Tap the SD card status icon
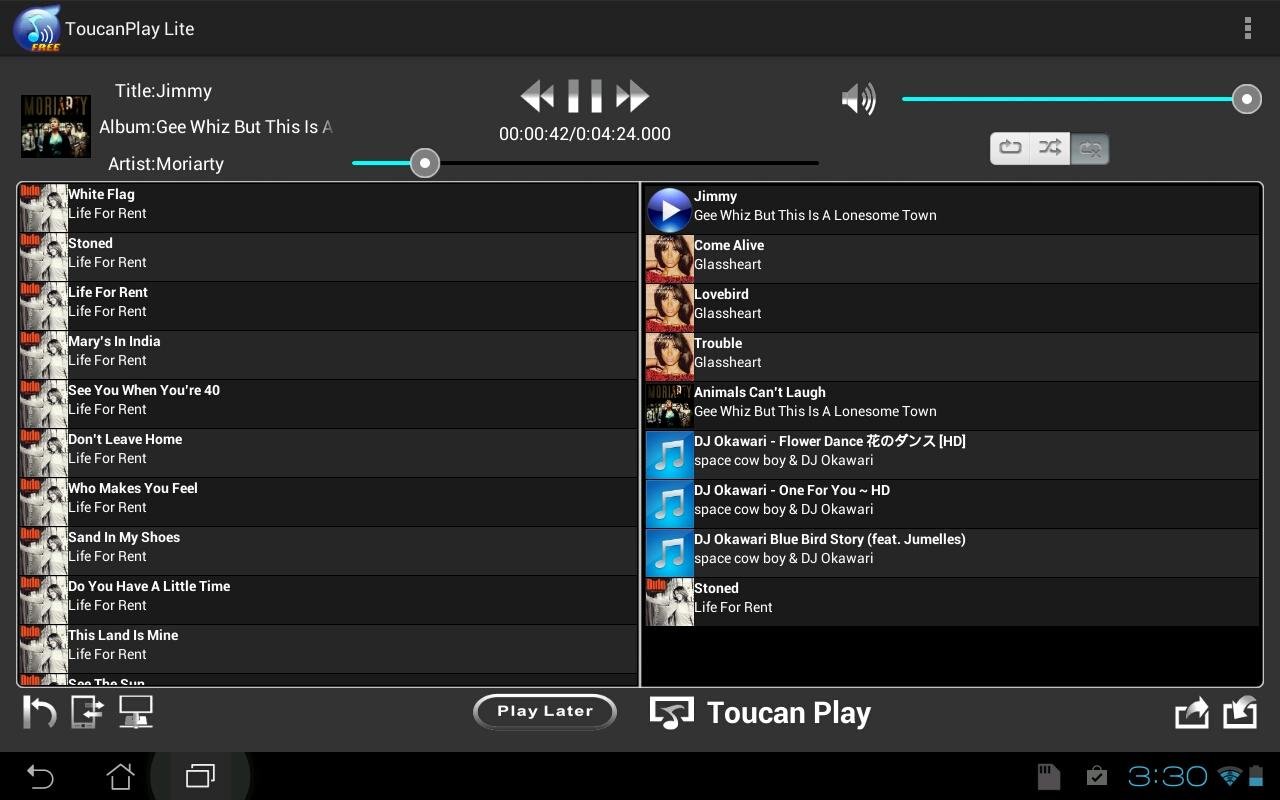Image resolution: width=1280 pixels, height=800 pixels. pyautogui.click(x=1048, y=776)
